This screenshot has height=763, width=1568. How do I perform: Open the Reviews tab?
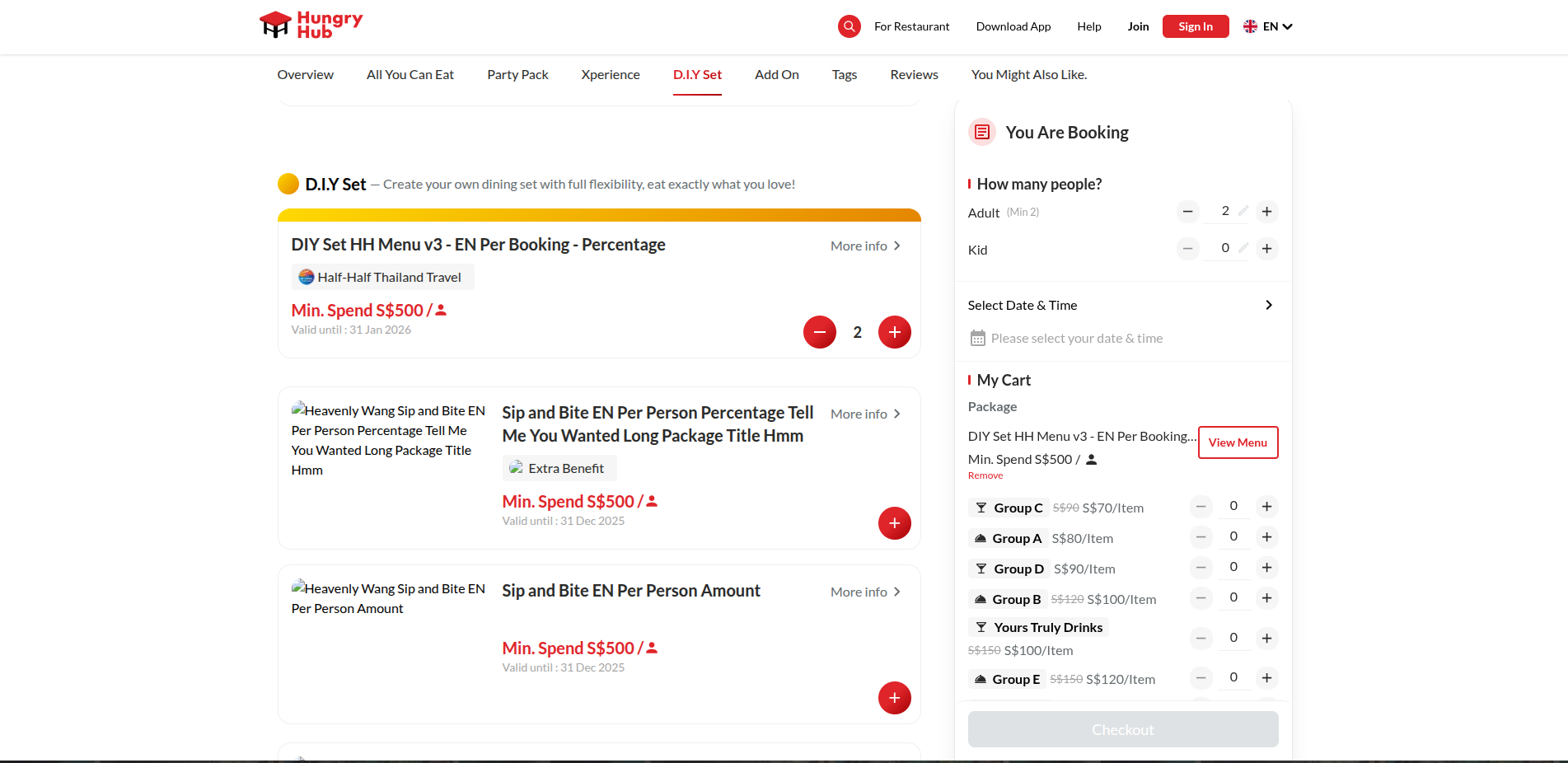(x=914, y=75)
